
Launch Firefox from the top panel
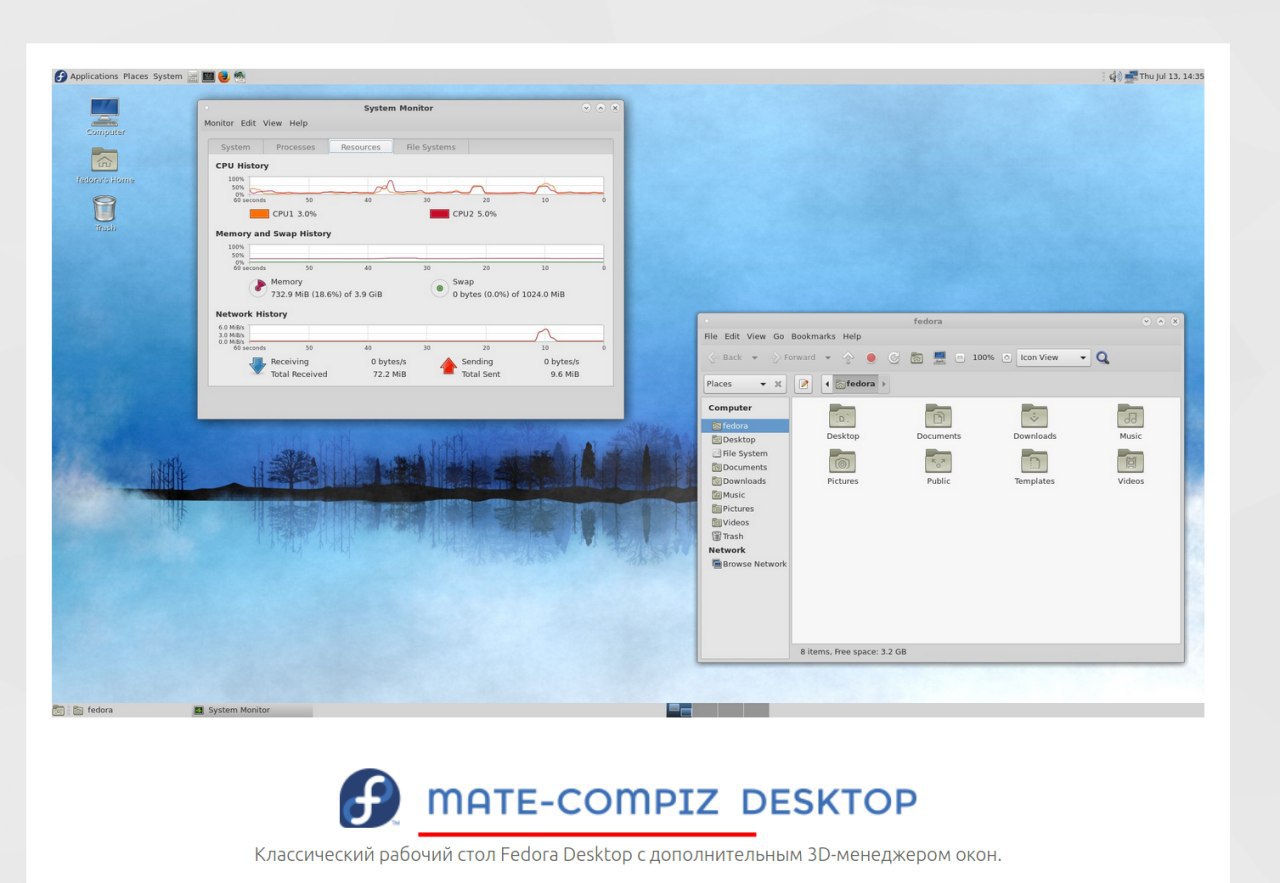coord(223,76)
